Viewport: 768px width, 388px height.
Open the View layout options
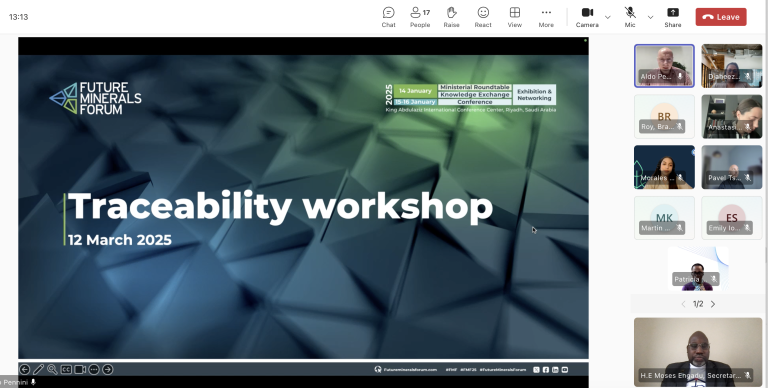[x=514, y=17]
